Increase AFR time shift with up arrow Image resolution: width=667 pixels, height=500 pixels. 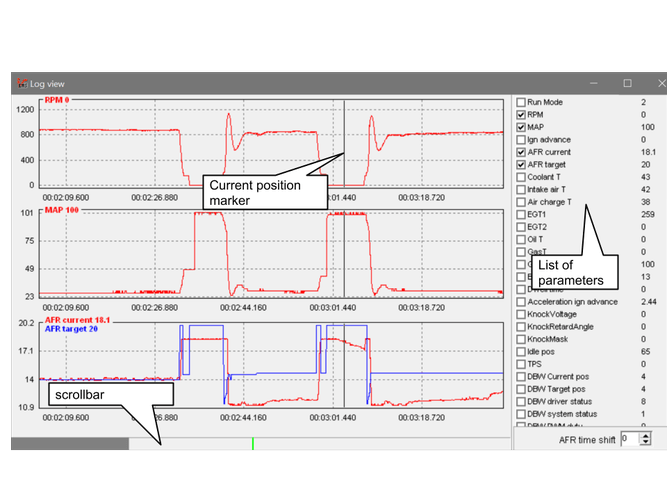click(643, 435)
